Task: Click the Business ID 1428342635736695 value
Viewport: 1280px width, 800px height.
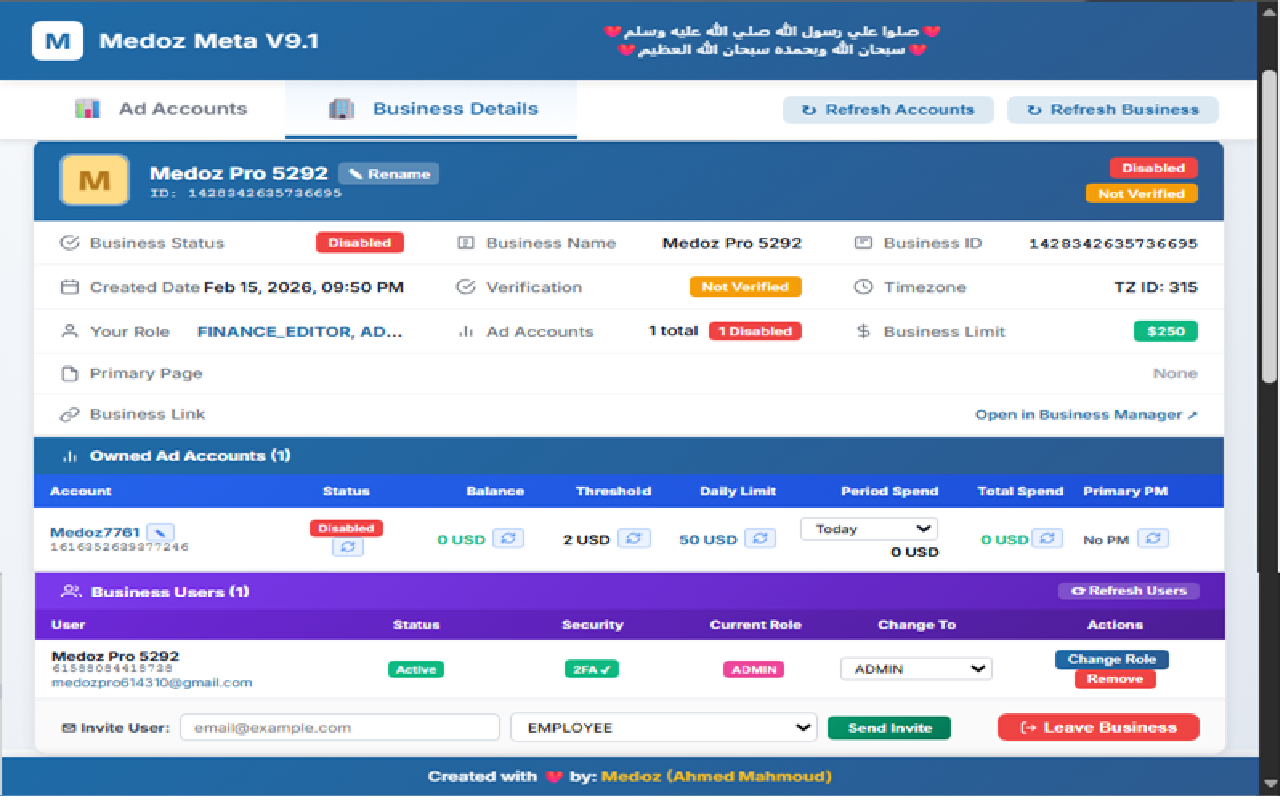Action: (1113, 243)
